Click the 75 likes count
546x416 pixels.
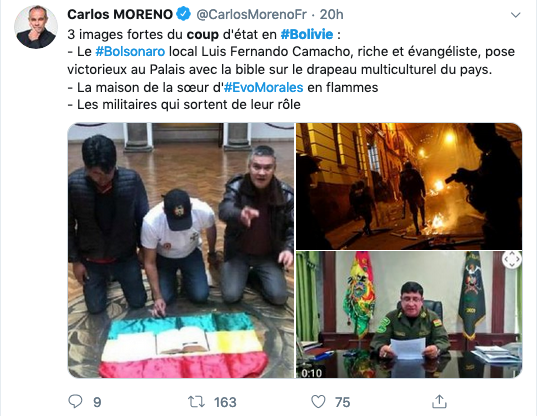click(x=342, y=402)
